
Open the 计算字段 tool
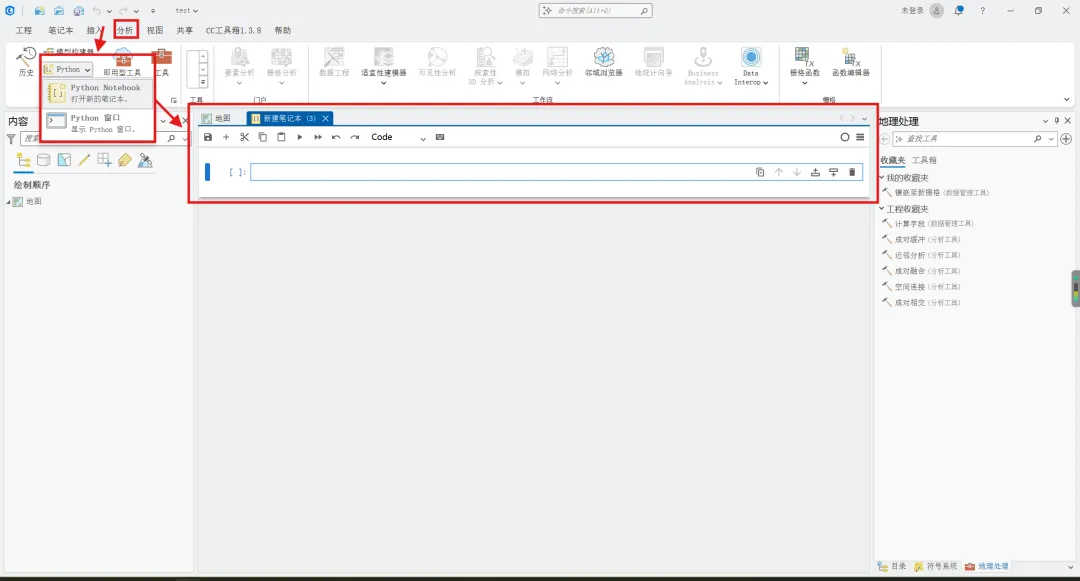pos(928,224)
